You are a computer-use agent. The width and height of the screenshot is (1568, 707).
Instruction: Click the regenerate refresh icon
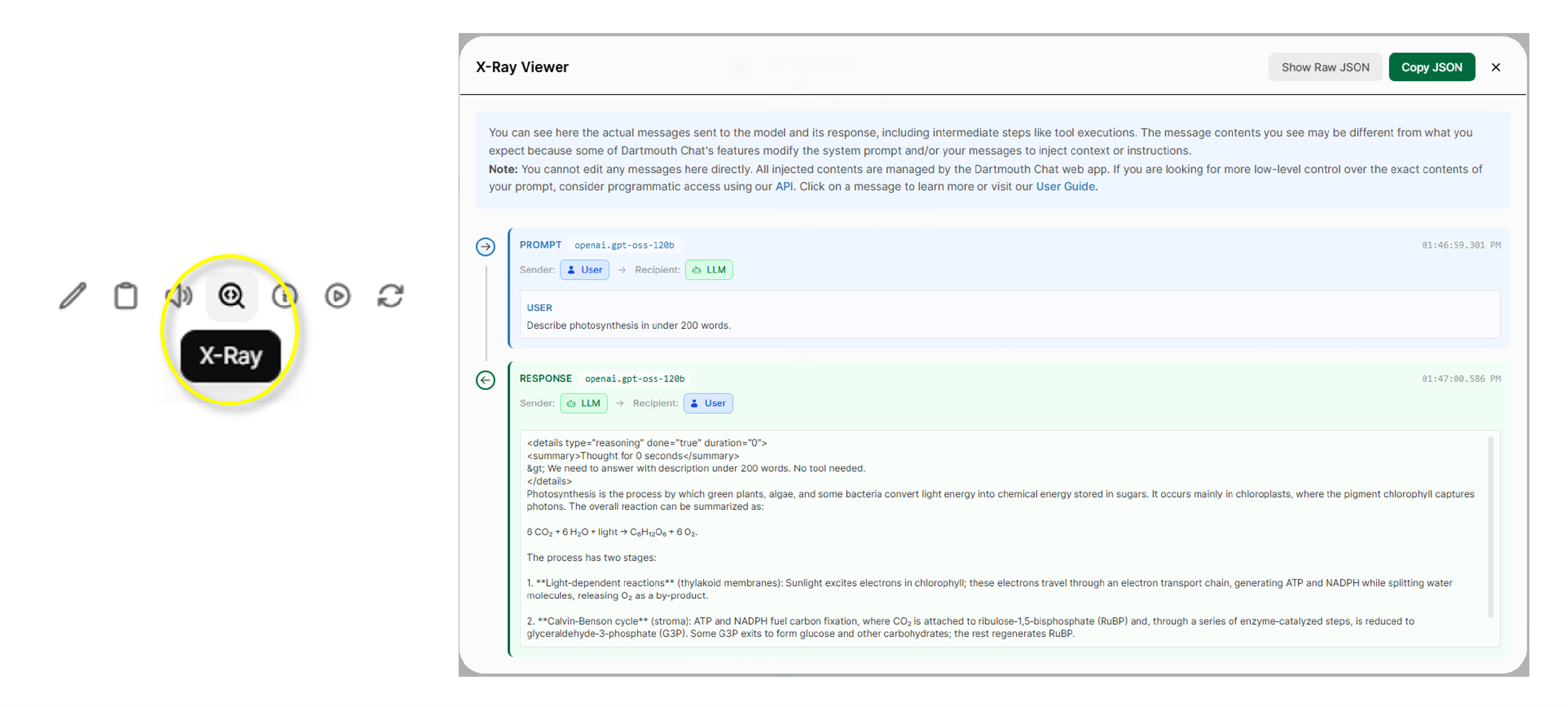pyautogui.click(x=390, y=296)
